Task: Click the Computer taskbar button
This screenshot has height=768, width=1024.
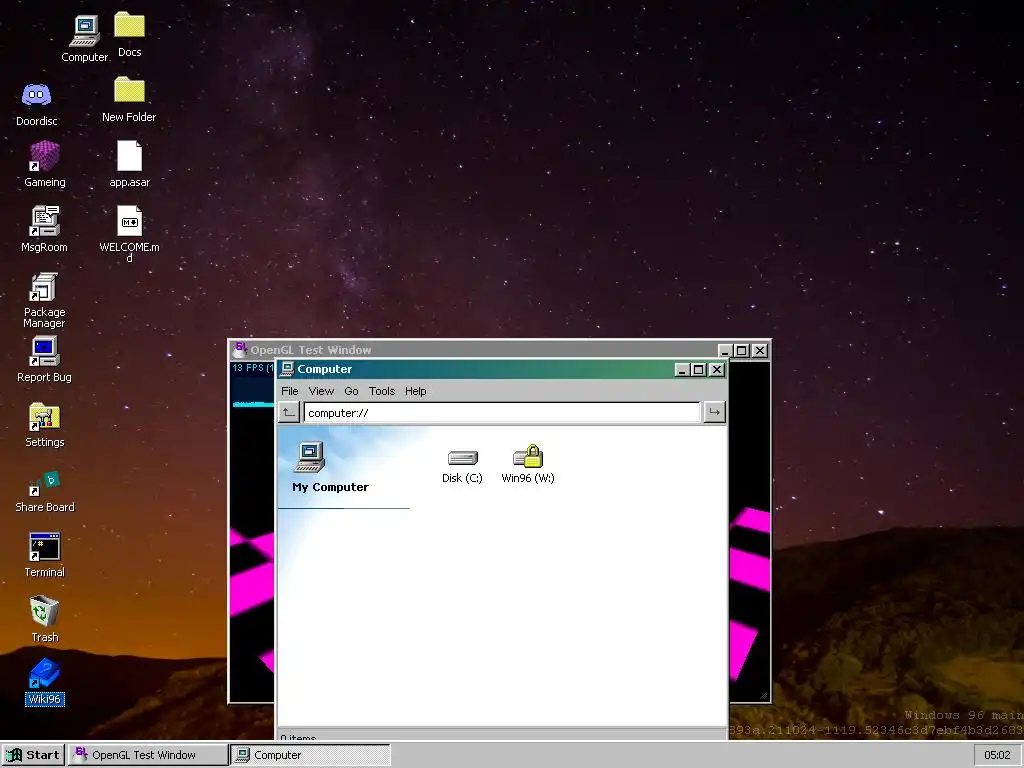Action: point(311,755)
